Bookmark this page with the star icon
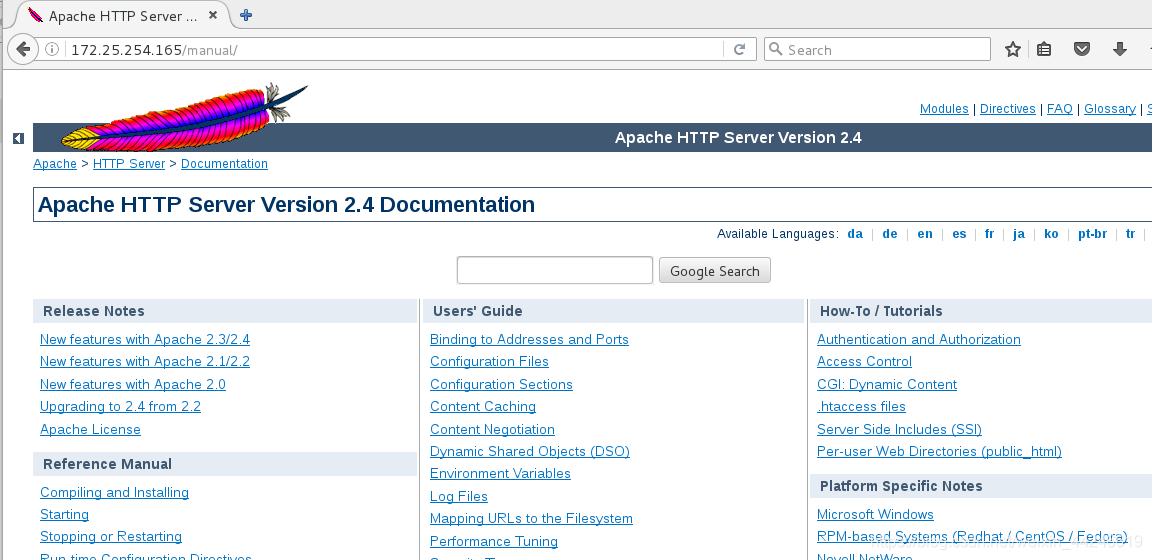The height and width of the screenshot is (560, 1152). (x=1012, y=49)
